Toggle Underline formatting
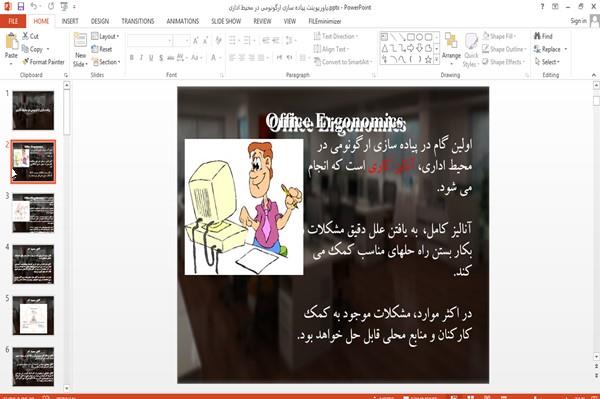Image resolution: width=600 pixels, height=399 pixels. pyautogui.click(x=151, y=58)
